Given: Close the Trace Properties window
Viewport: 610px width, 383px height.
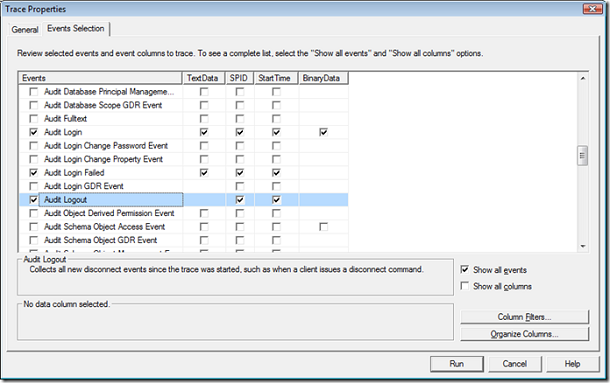Looking at the screenshot, I should (592, 9).
